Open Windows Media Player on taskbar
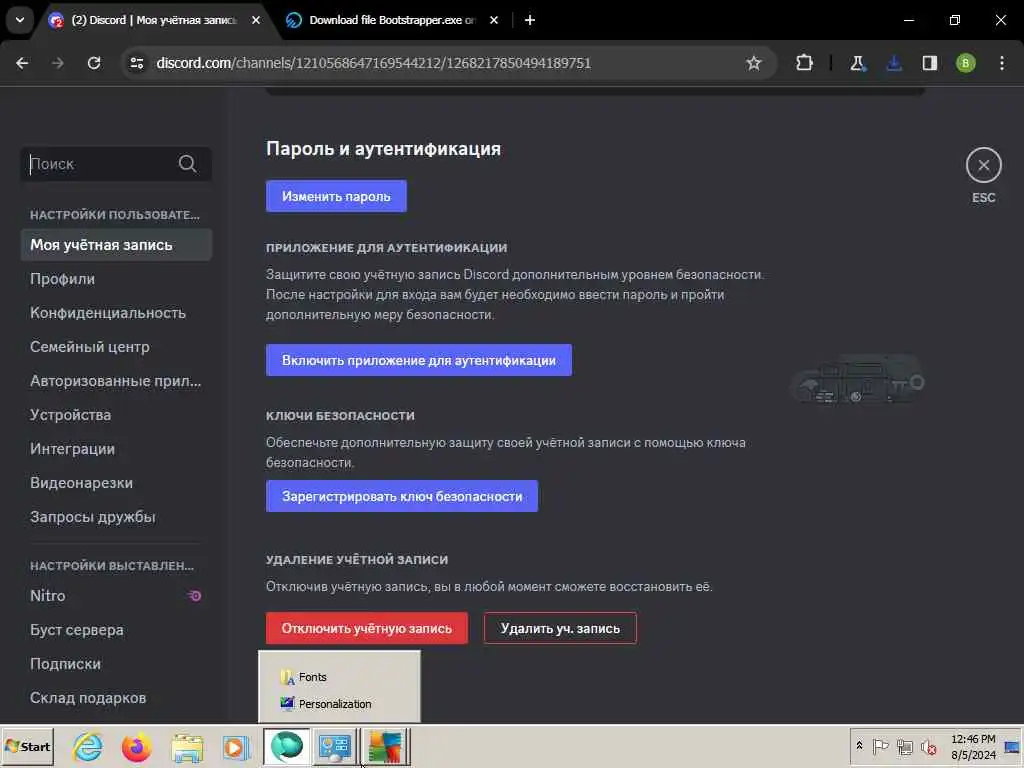 click(236, 747)
